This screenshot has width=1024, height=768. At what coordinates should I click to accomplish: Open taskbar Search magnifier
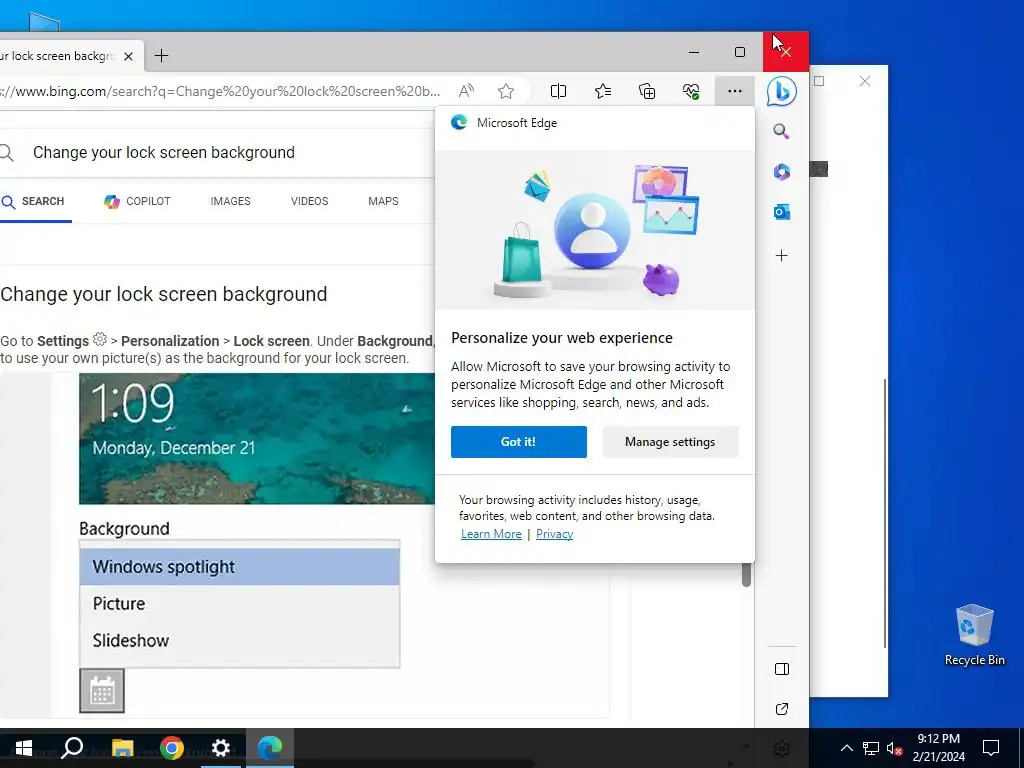coord(72,748)
